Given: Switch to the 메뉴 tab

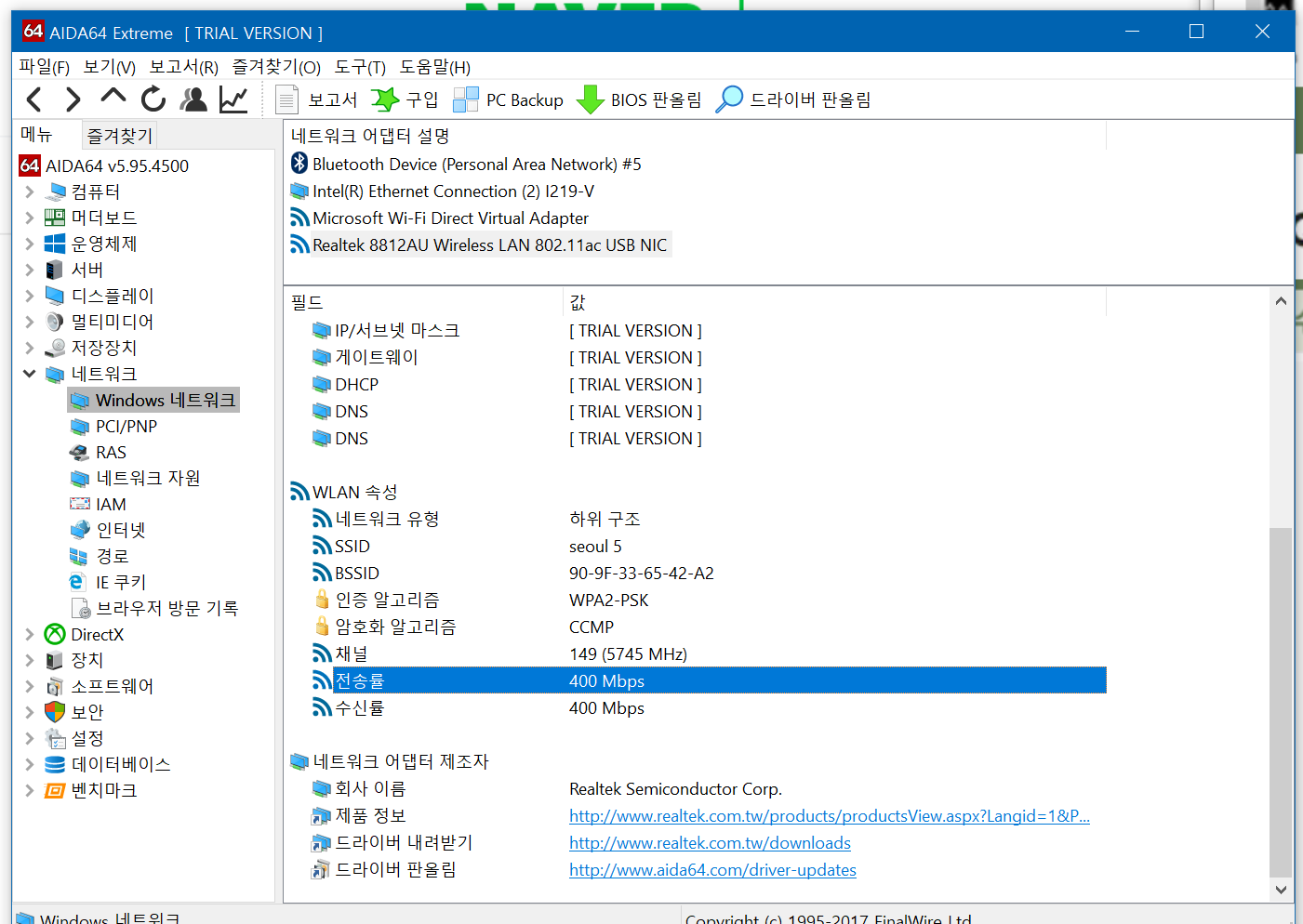Looking at the screenshot, I should click(37, 135).
